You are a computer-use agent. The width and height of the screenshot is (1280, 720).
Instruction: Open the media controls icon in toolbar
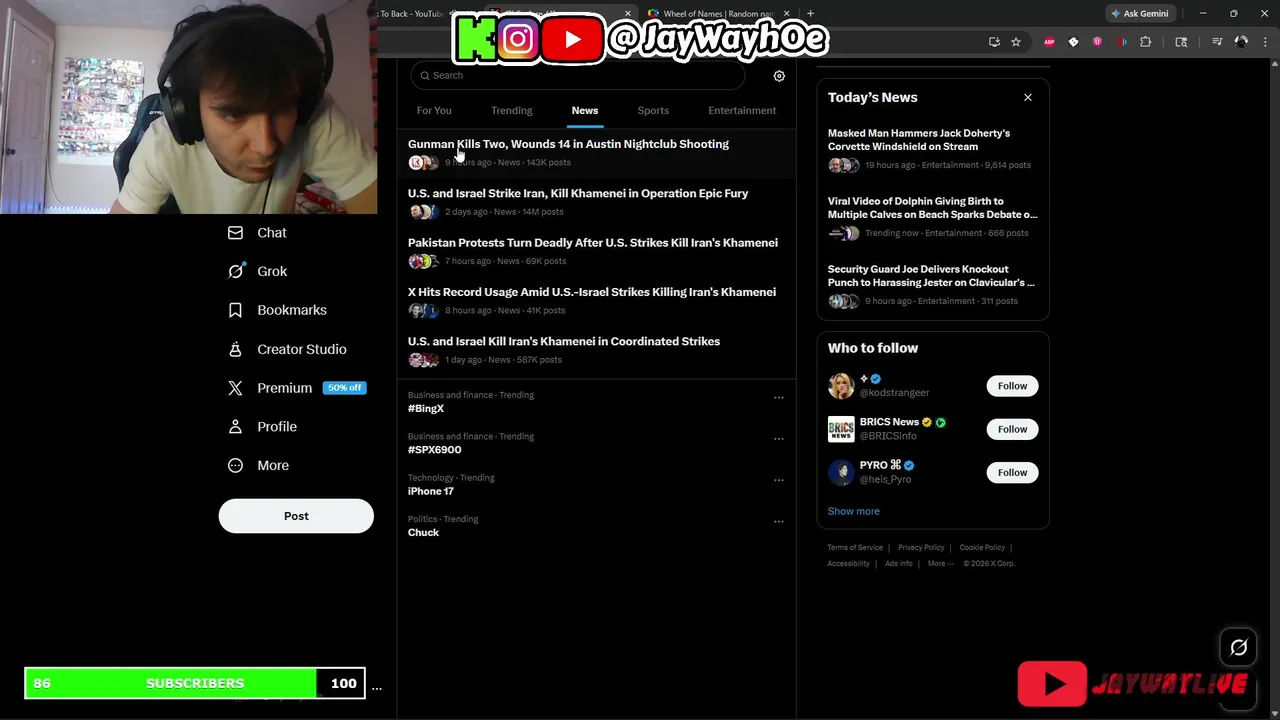click(x=1217, y=42)
